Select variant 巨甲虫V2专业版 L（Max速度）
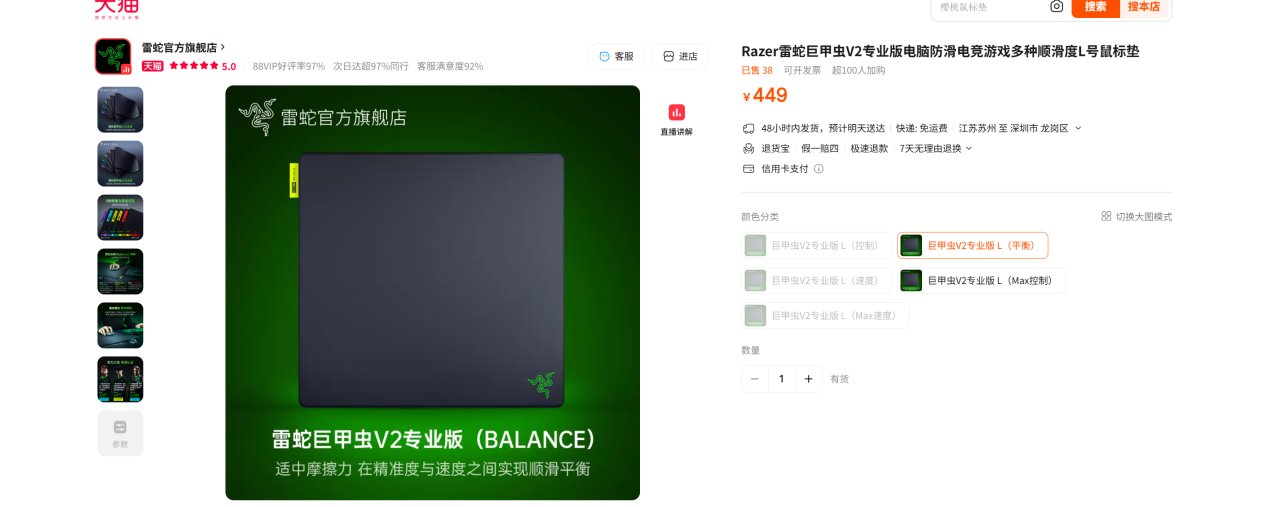This screenshot has width=1280, height=507. click(826, 315)
